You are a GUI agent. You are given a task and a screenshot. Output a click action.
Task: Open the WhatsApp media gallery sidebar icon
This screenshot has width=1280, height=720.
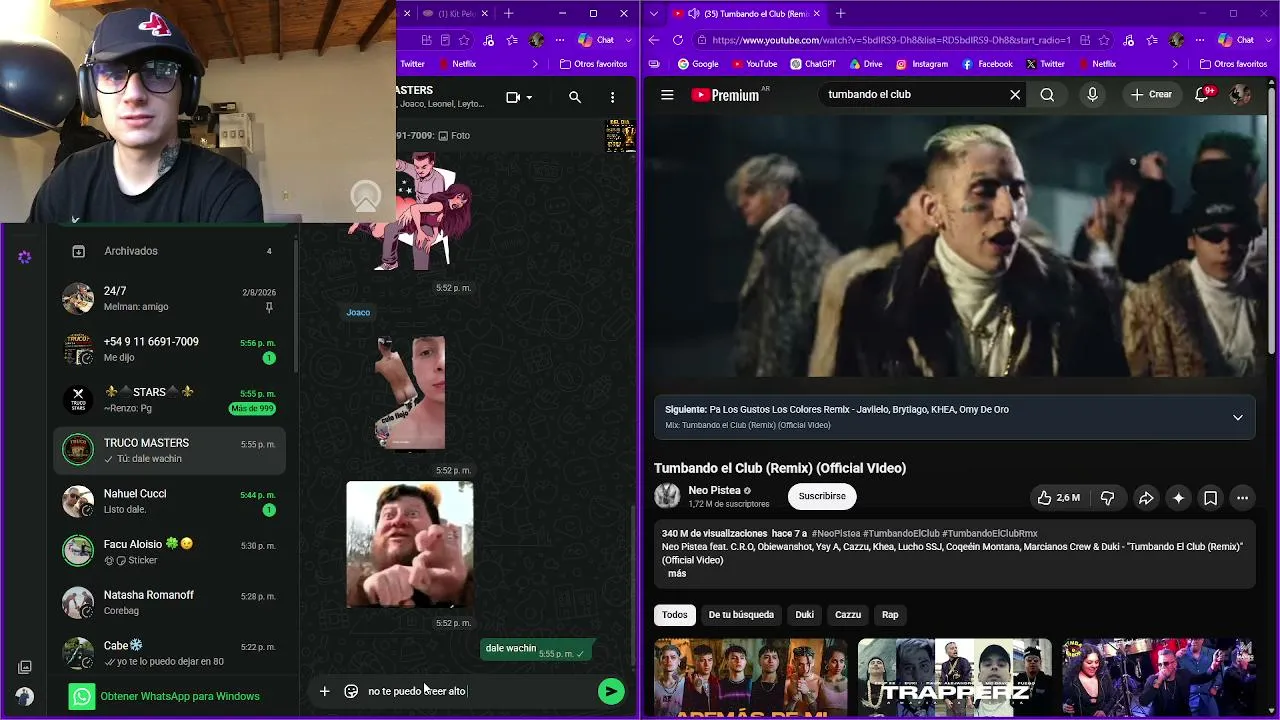(25, 667)
